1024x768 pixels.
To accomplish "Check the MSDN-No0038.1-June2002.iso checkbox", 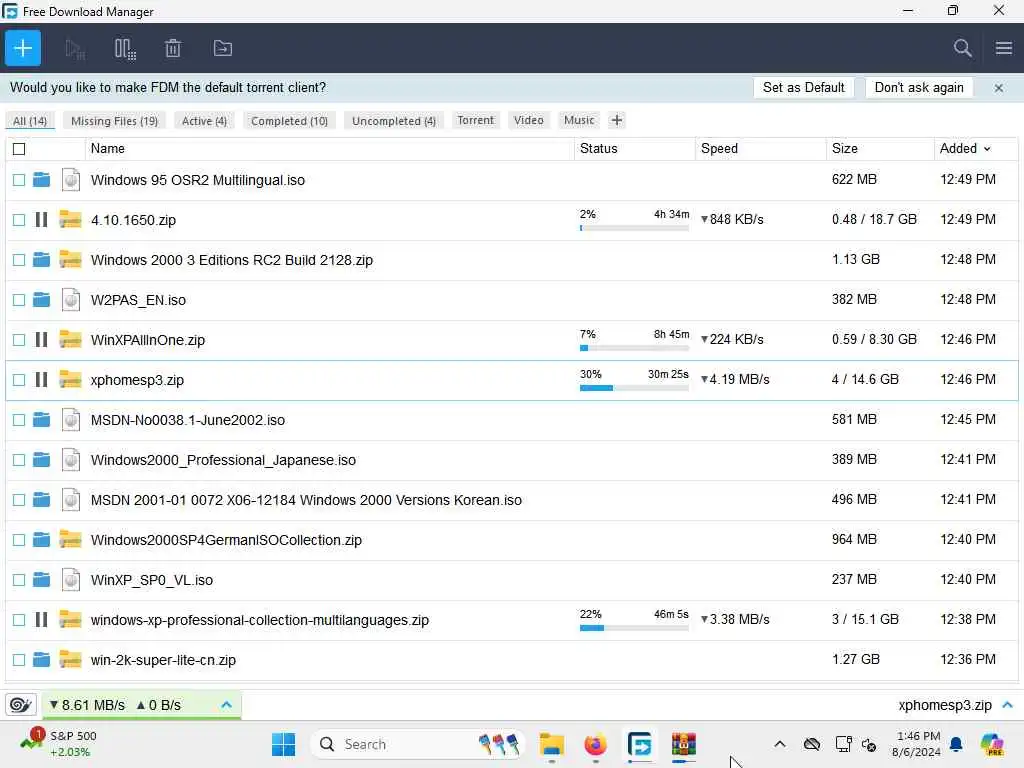I will [19, 420].
